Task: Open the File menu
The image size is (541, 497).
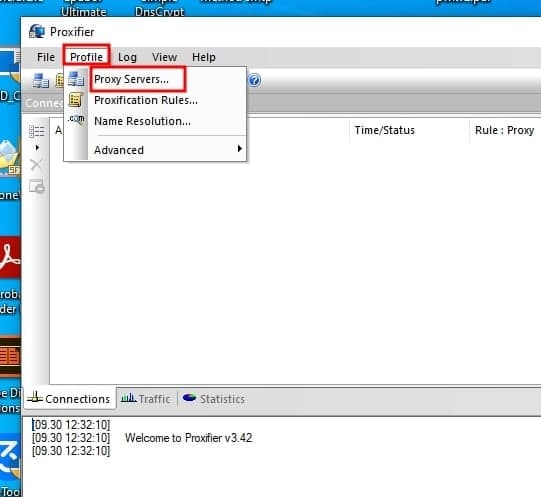Action: pos(46,57)
